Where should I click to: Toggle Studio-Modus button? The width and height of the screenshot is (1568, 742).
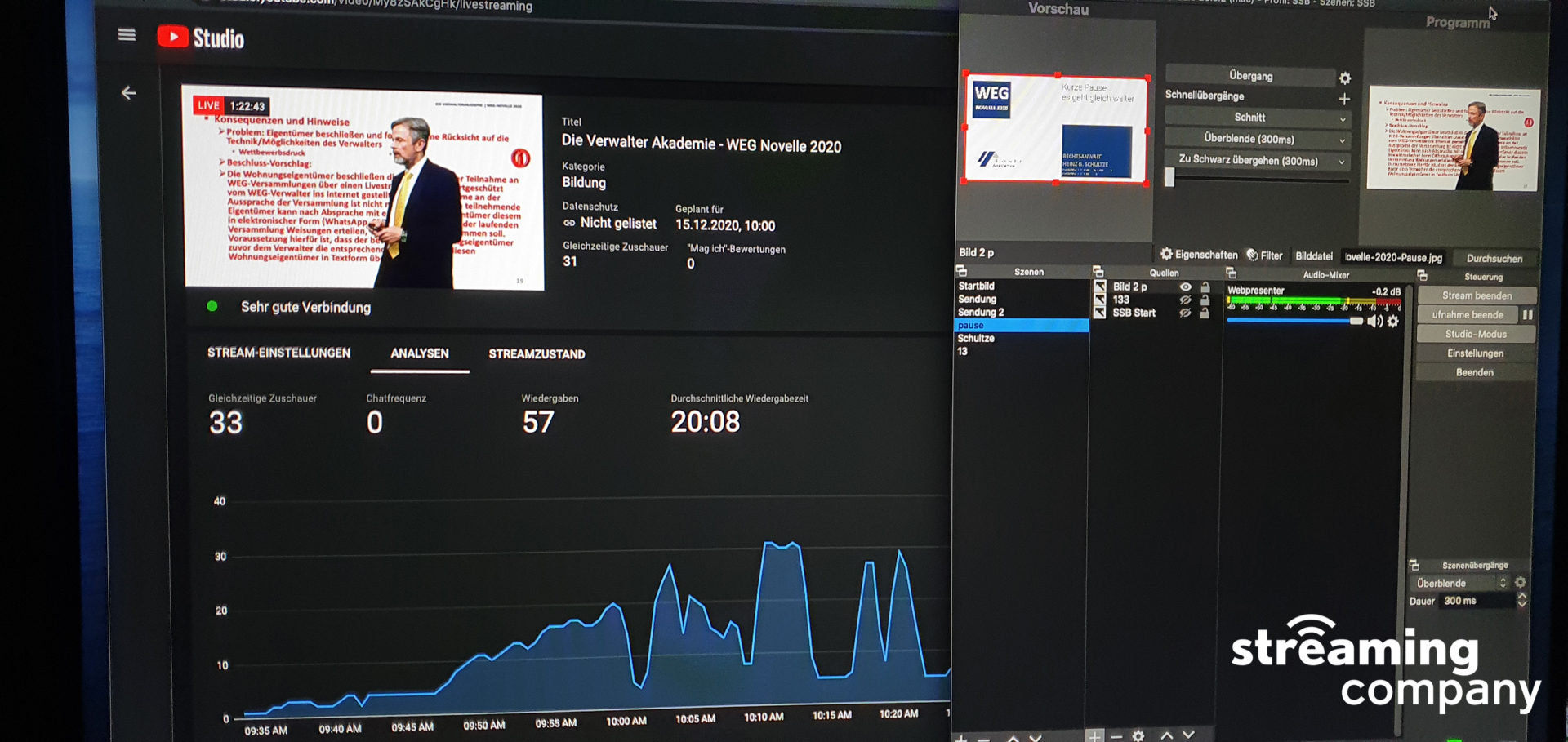click(1477, 334)
